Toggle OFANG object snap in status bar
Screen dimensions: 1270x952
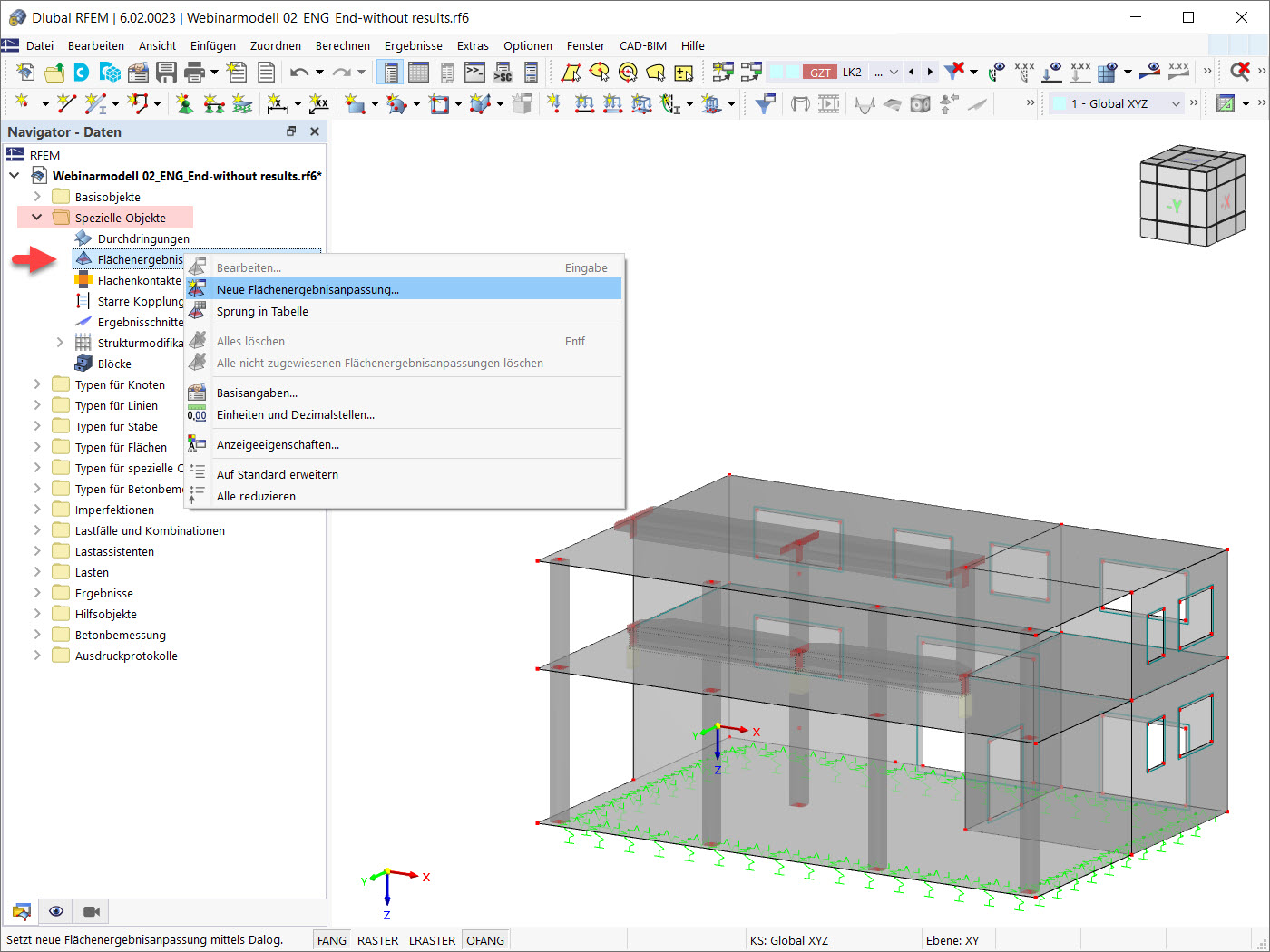tap(485, 940)
